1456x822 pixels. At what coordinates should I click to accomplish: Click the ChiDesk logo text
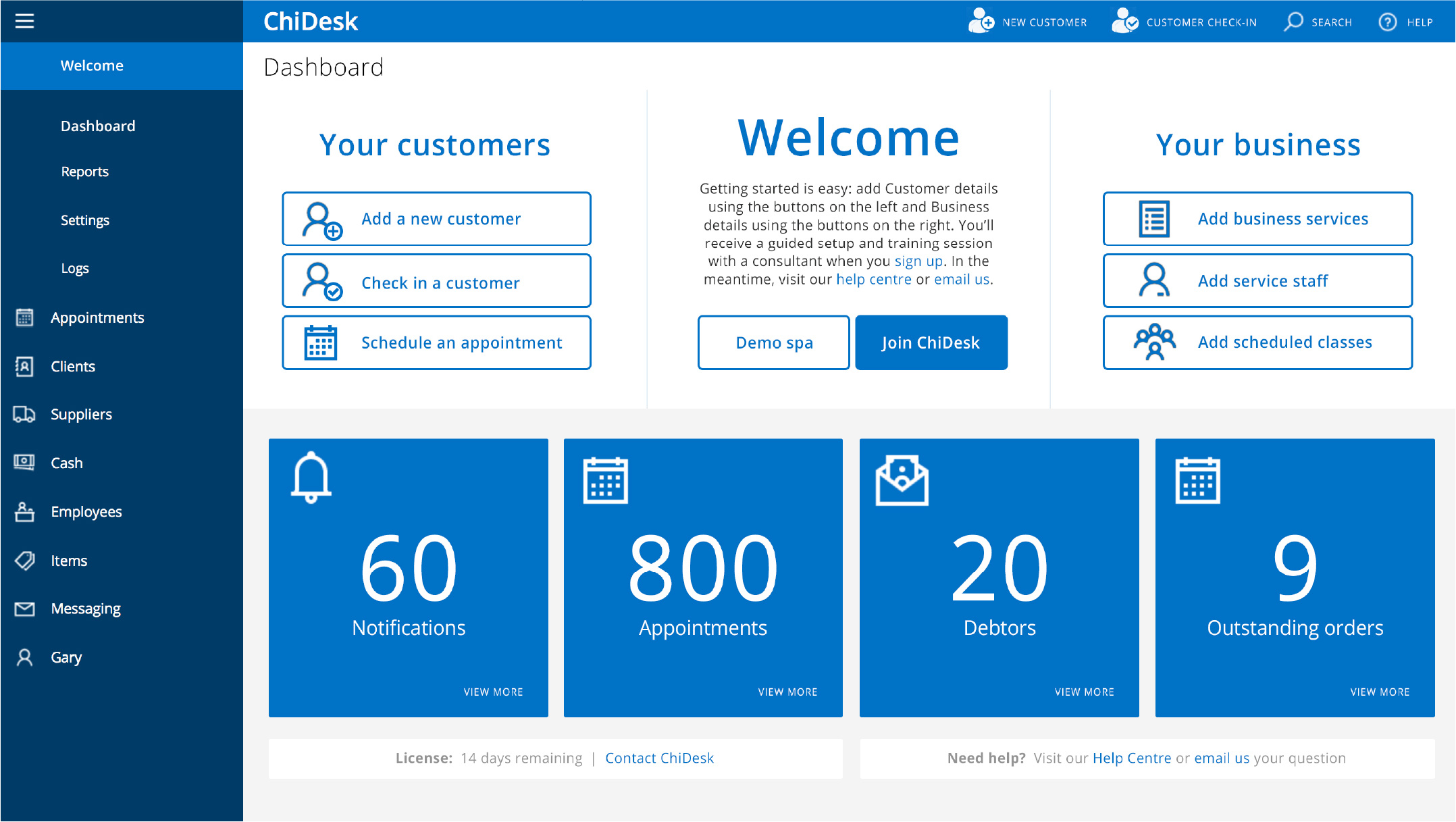coord(311,22)
